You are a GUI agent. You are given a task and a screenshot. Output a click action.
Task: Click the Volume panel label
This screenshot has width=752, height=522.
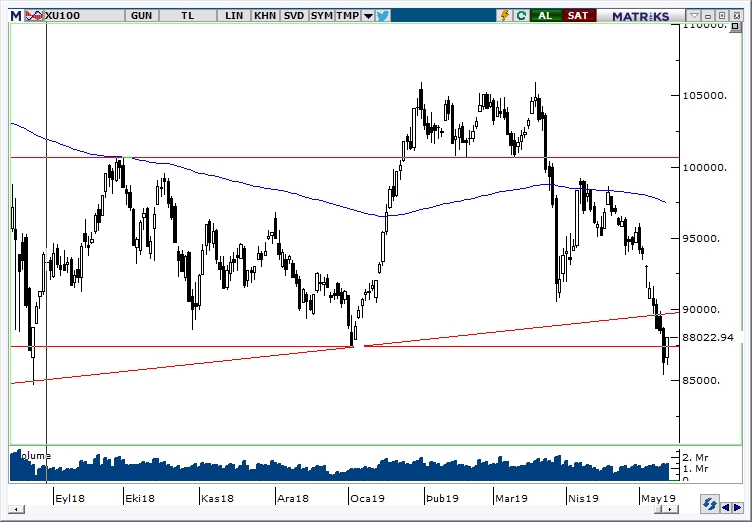[x=35, y=456]
